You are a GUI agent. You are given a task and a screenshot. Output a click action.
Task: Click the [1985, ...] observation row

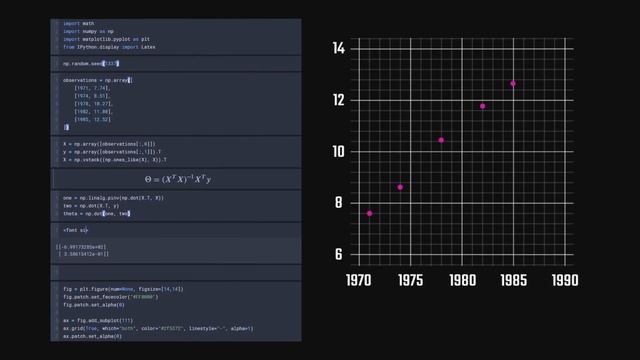click(x=92, y=120)
